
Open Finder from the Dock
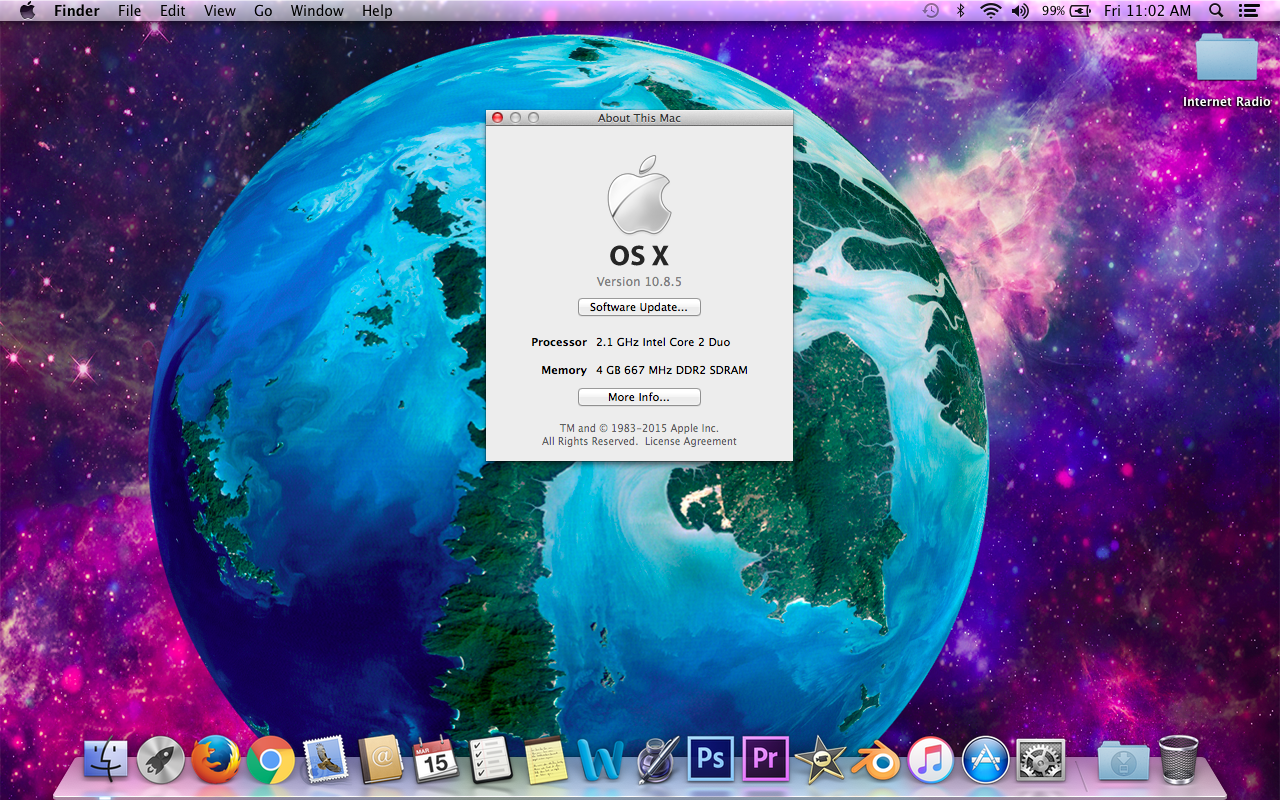coord(105,761)
